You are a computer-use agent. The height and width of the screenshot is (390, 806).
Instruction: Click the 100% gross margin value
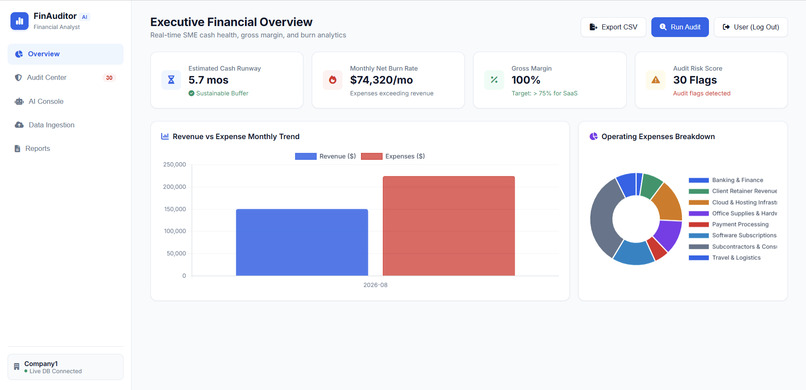pyautogui.click(x=526, y=80)
